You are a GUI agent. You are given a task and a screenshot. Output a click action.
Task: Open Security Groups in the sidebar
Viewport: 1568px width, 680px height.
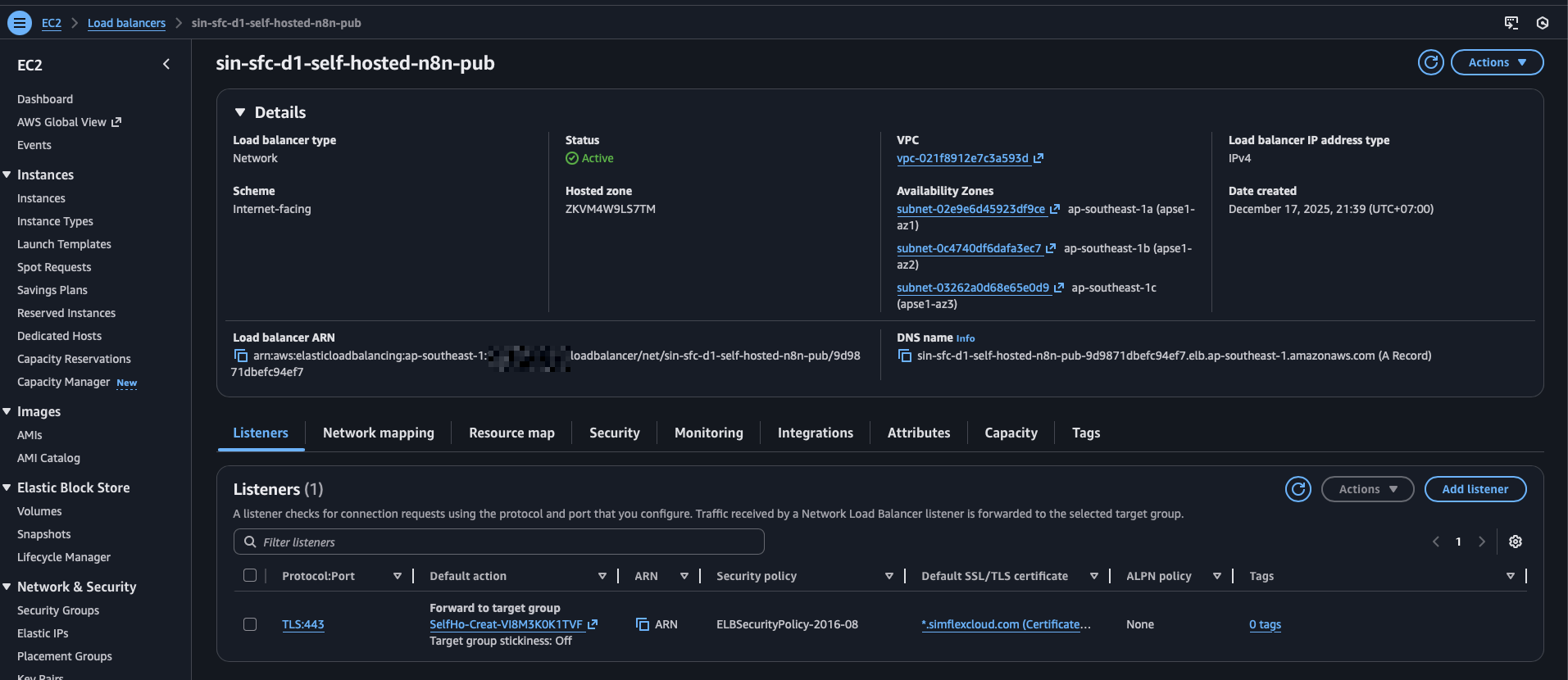click(58, 610)
